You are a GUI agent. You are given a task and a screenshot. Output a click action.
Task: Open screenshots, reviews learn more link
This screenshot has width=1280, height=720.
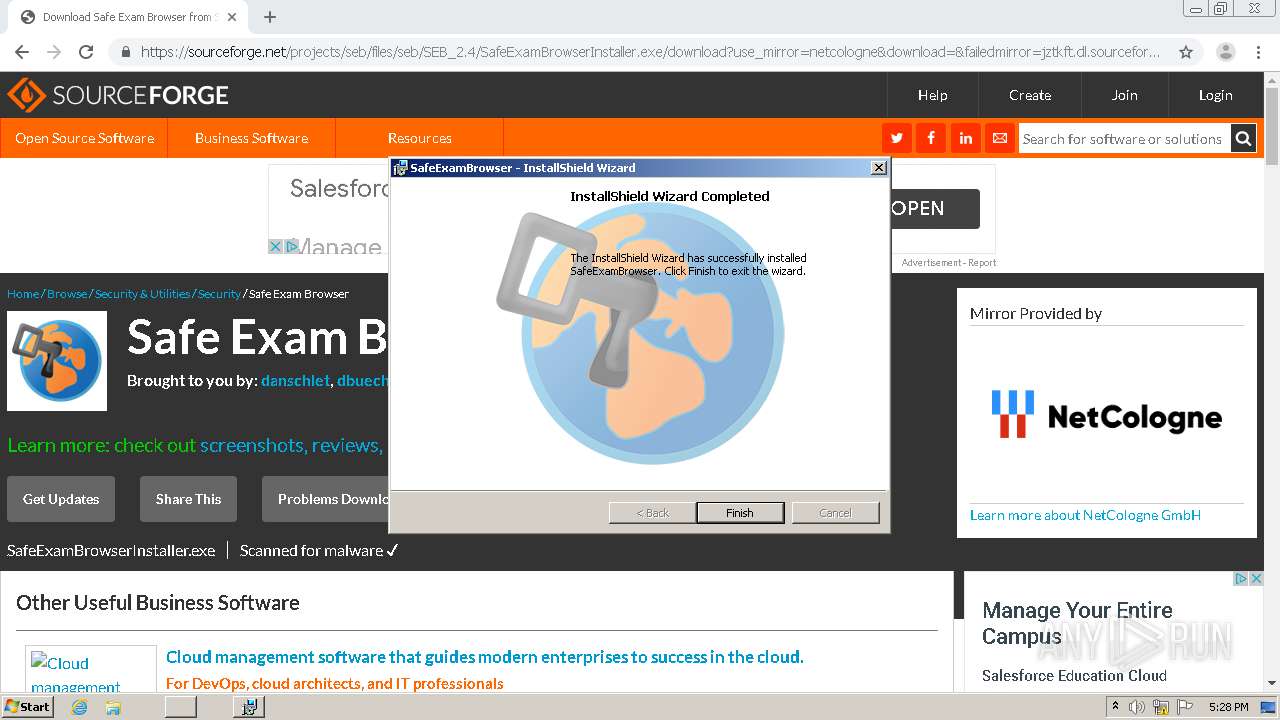click(x=291, y=445)
